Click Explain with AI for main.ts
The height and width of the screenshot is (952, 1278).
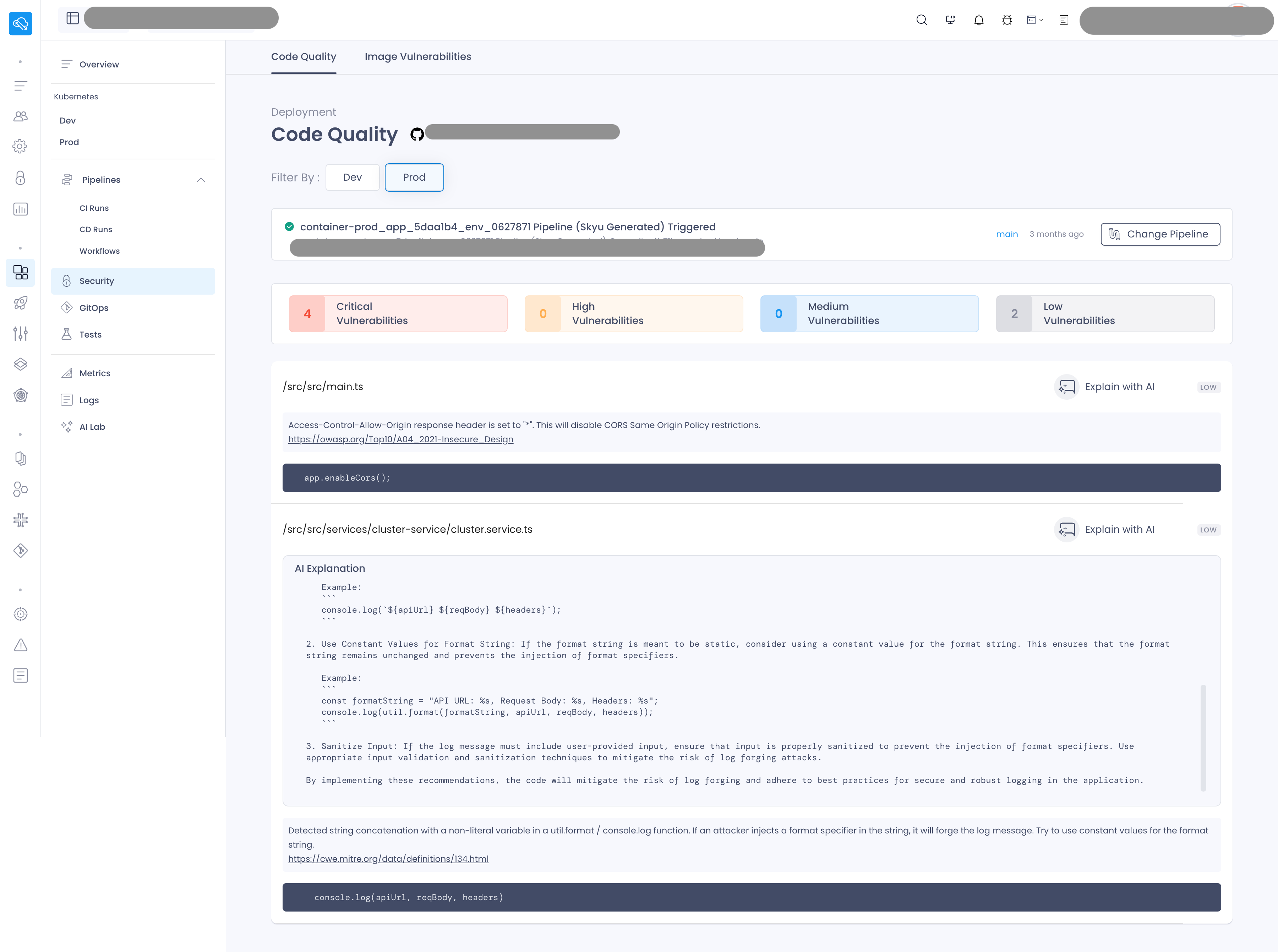coord(1104,387)
